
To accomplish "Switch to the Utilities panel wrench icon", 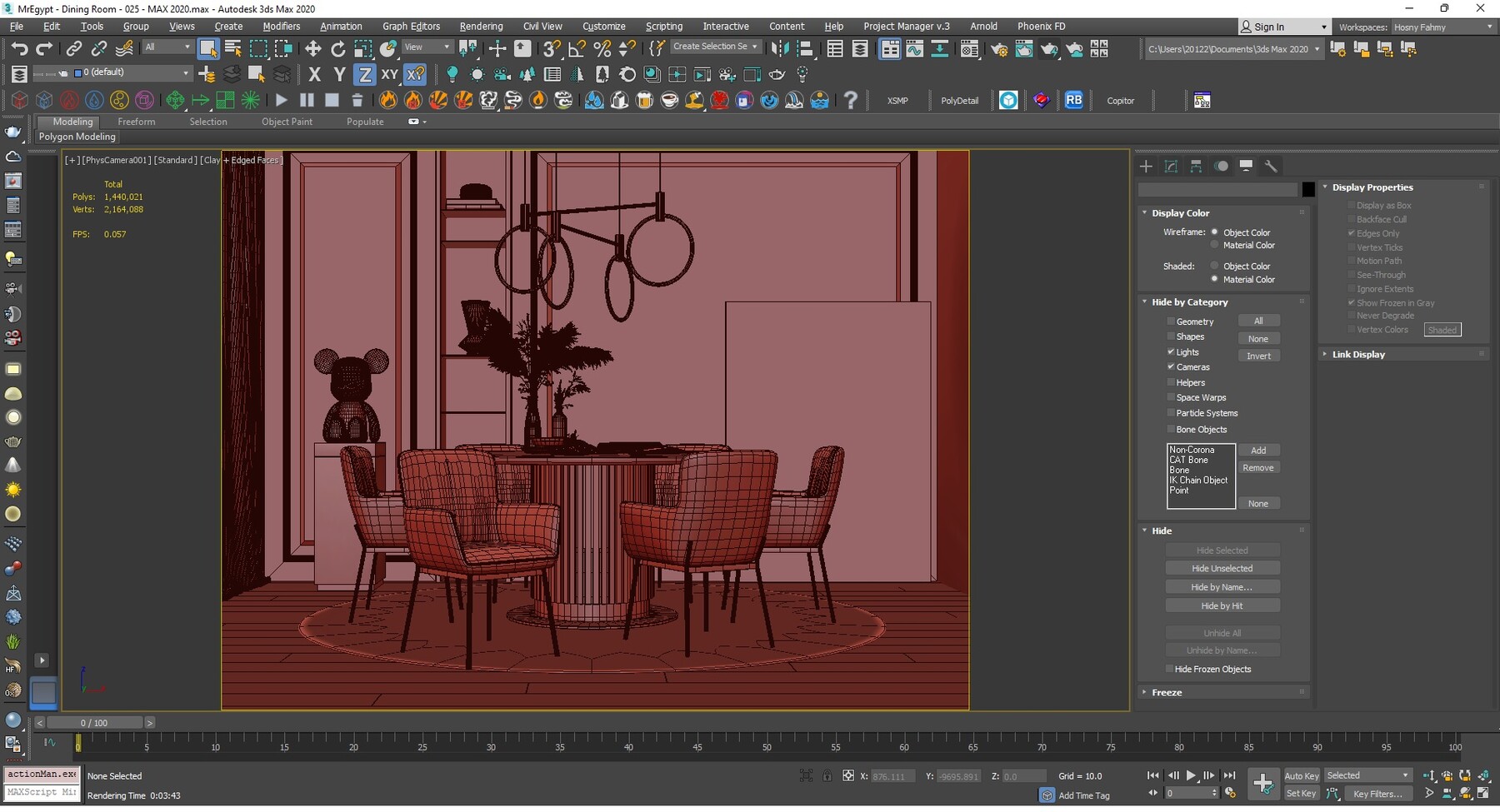I will pos(1272,166).
